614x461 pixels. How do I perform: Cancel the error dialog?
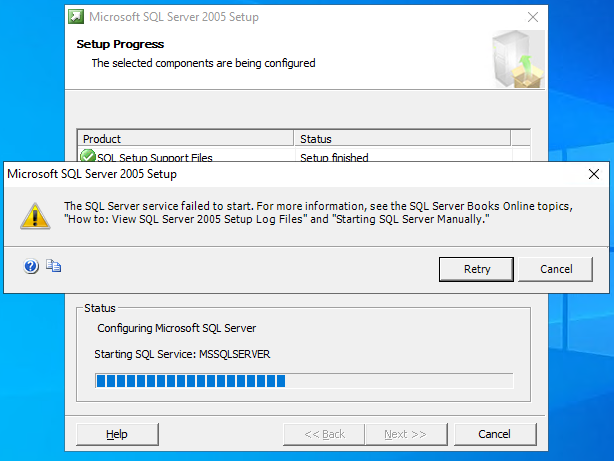(556, 269)
